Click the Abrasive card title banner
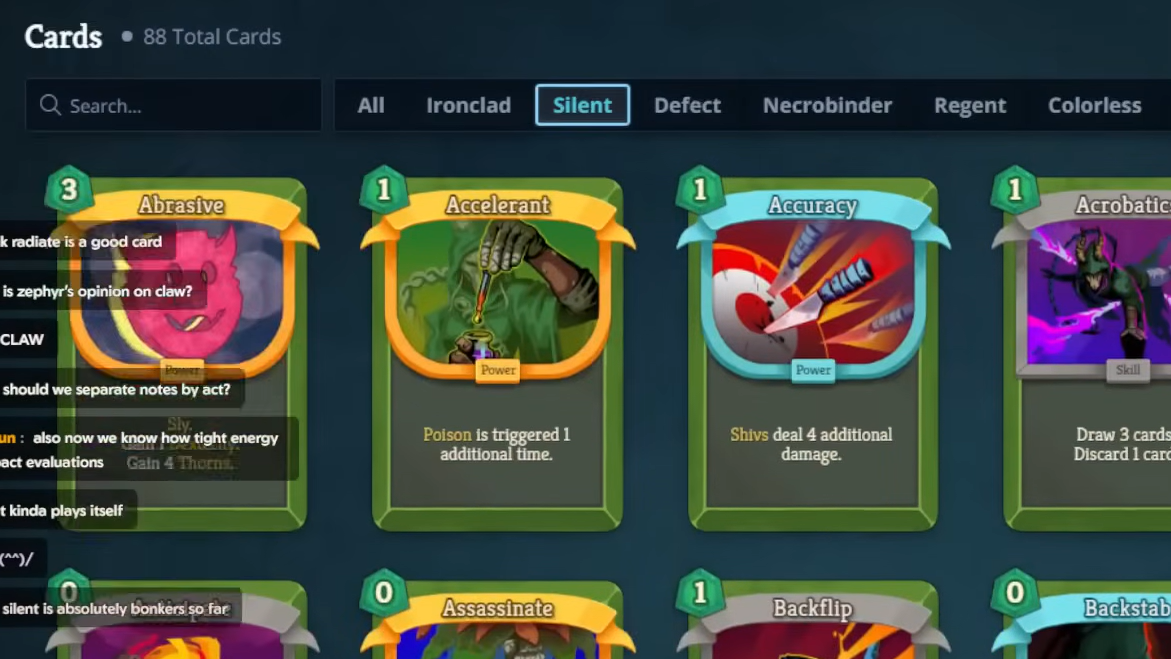Screen dimensions: 1171x659 point(181,205)
